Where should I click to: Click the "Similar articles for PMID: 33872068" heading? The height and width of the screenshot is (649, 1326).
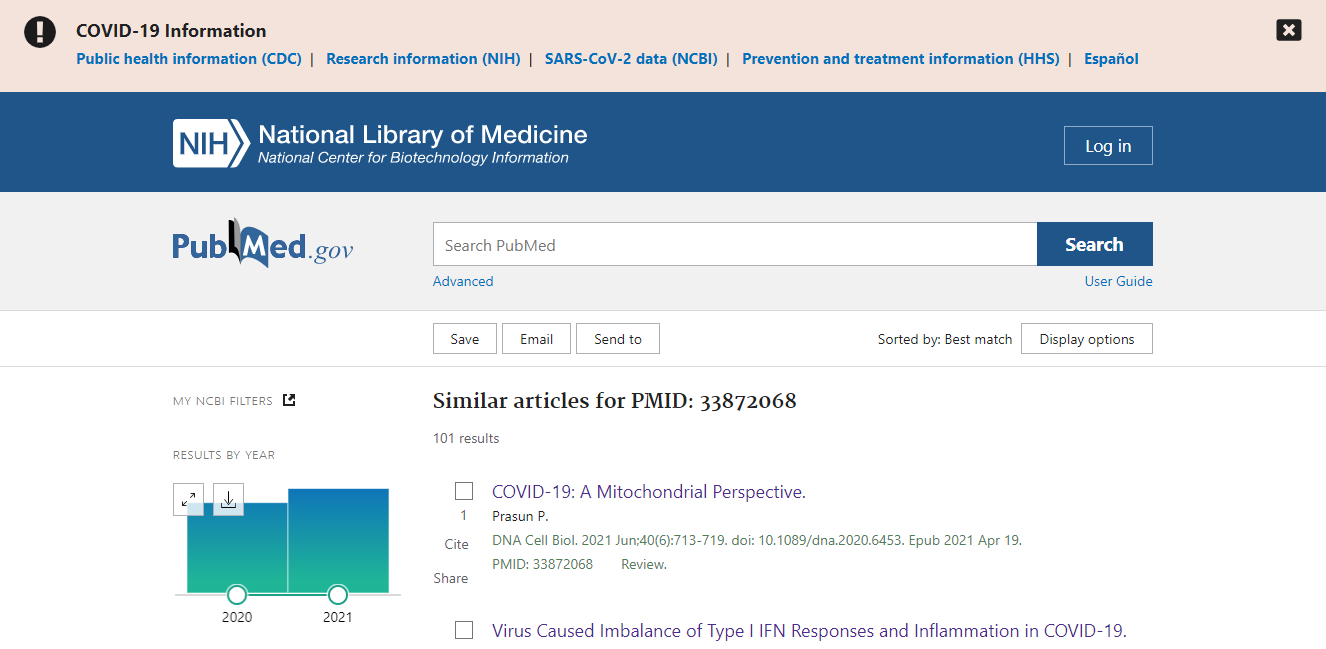[x=615, y=401]
